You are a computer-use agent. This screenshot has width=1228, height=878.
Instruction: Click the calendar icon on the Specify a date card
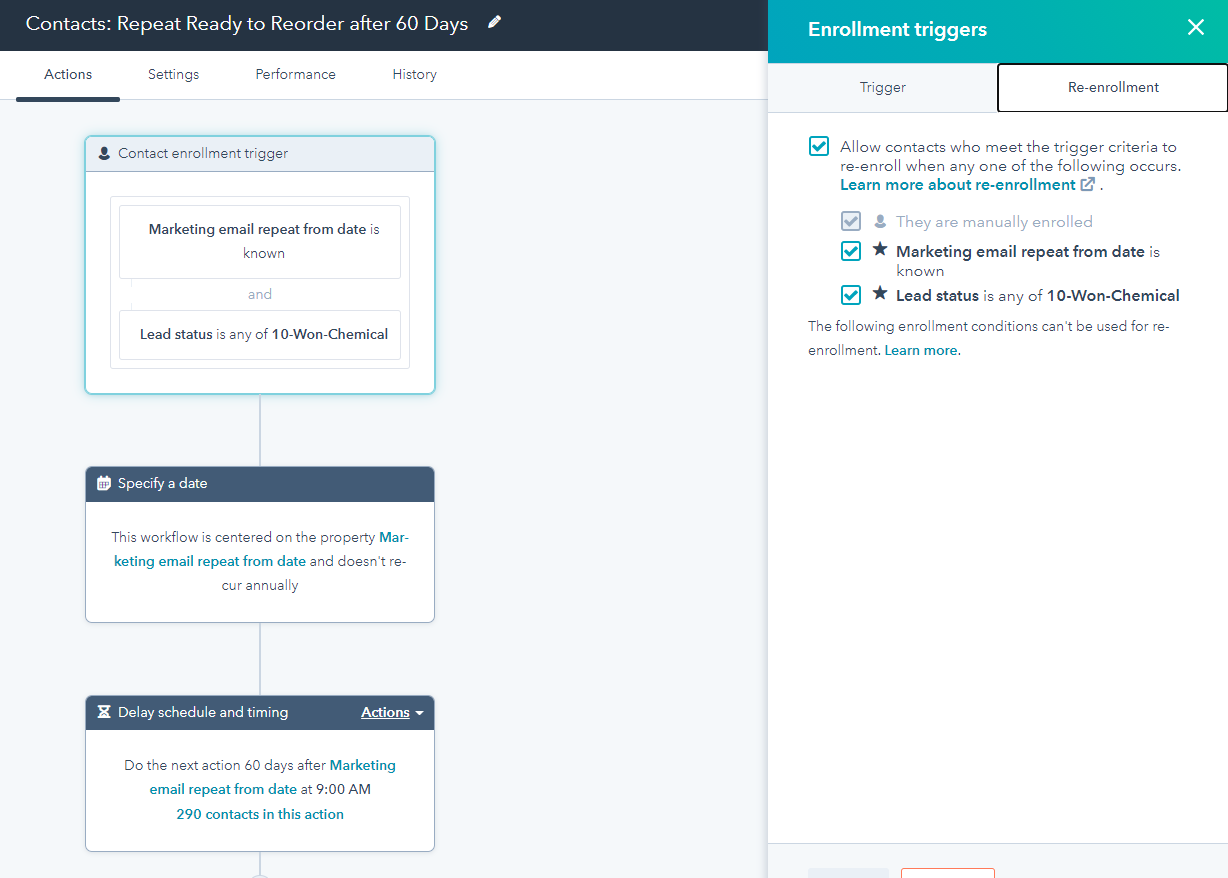(x=104, y=483)
